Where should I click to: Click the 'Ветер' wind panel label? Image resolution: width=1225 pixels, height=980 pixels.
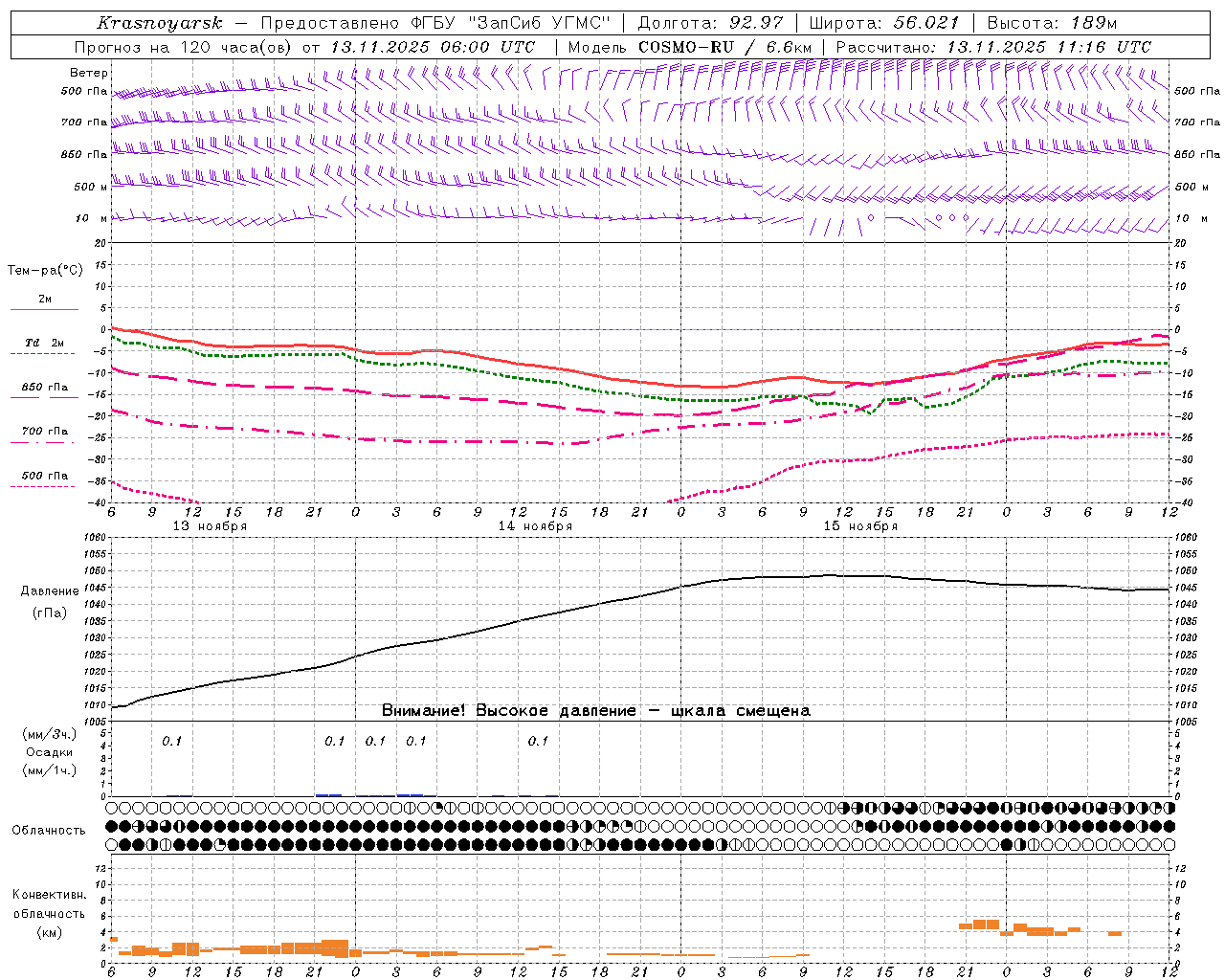89,73
